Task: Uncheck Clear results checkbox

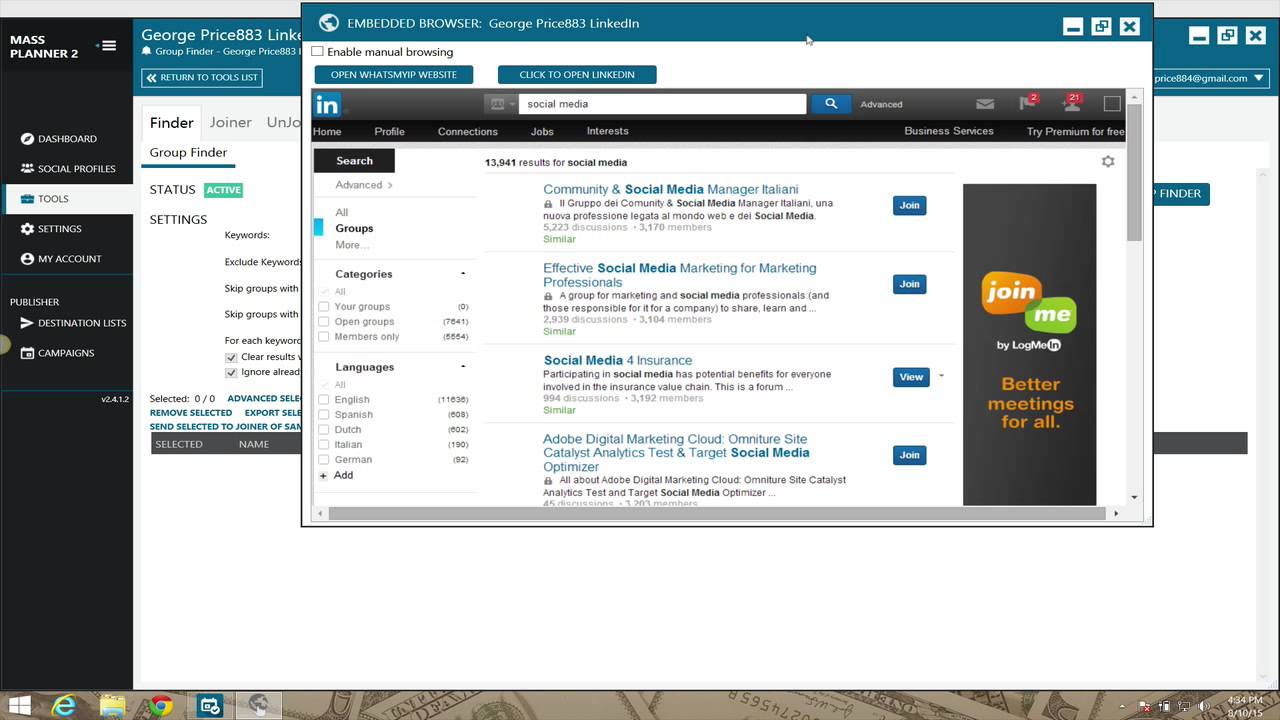Action: coord(231,357)
